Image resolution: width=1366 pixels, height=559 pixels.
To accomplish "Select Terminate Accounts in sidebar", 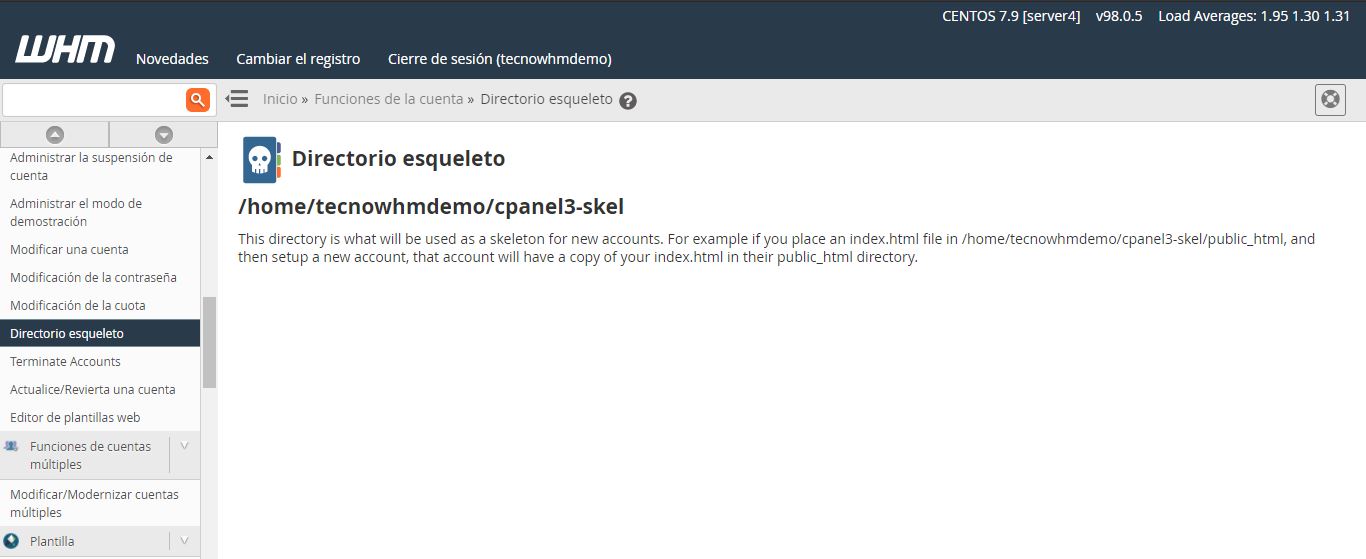I will [x=65, y=362].
